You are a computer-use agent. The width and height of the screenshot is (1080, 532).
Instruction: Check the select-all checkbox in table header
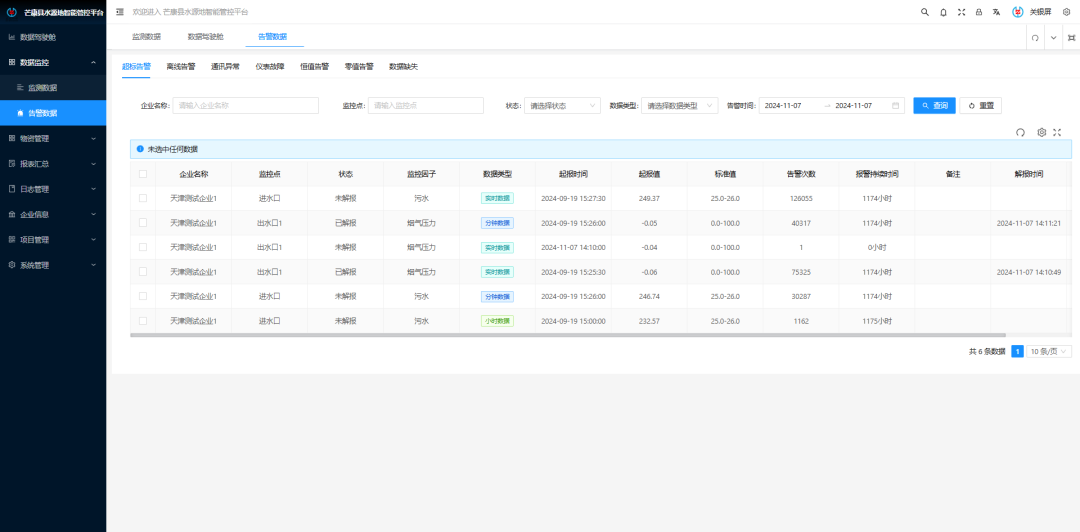[143, 174]
